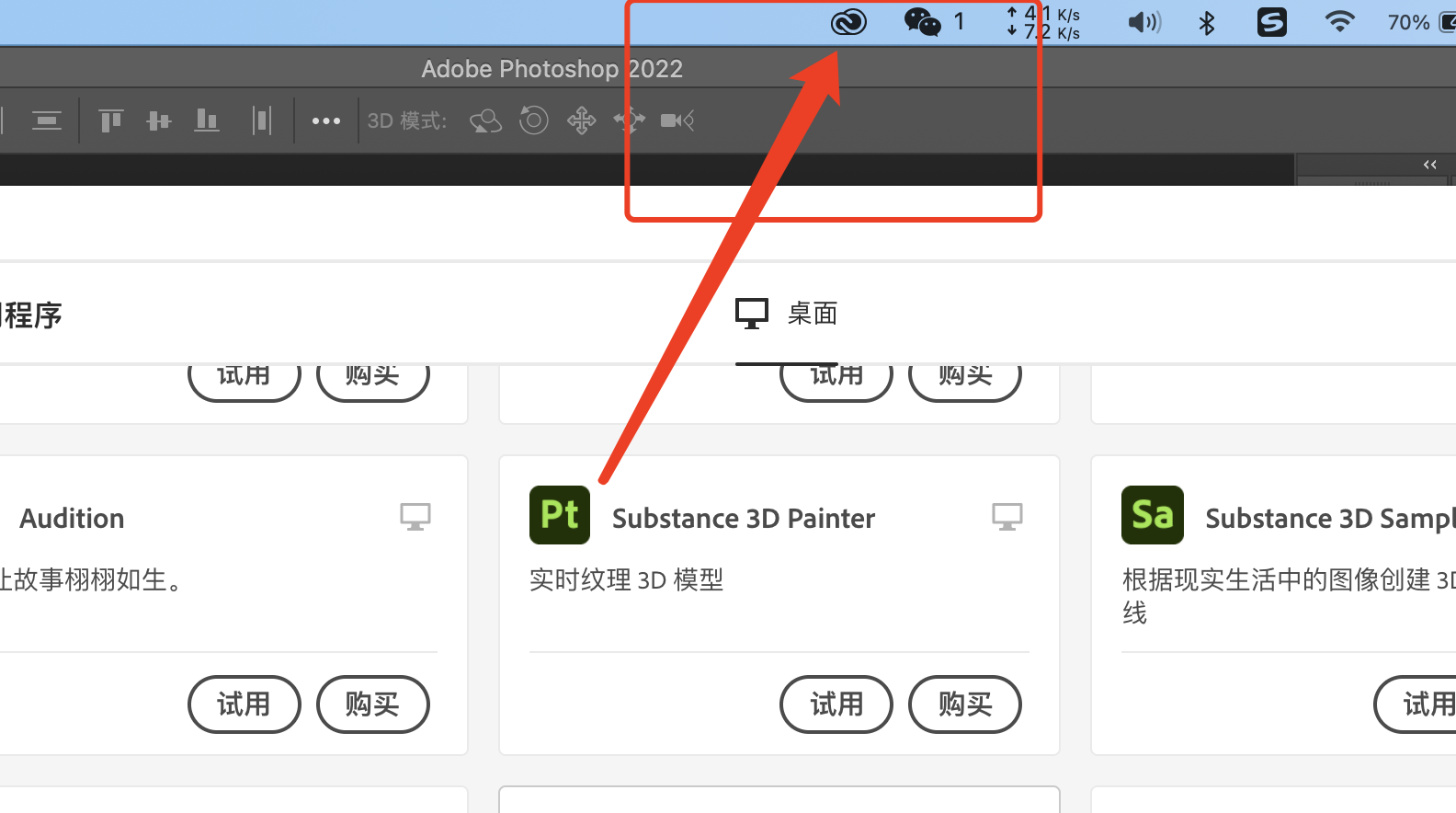Click the WeChat menu bar icon
This screenshot has width=1456, height=813.
click(922, 21)
